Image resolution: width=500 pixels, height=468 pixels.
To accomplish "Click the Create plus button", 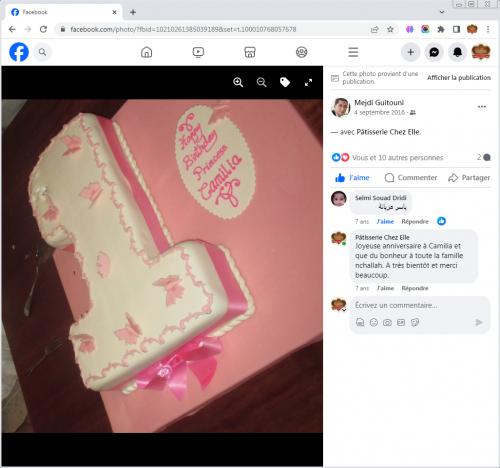I will [411, 52].
